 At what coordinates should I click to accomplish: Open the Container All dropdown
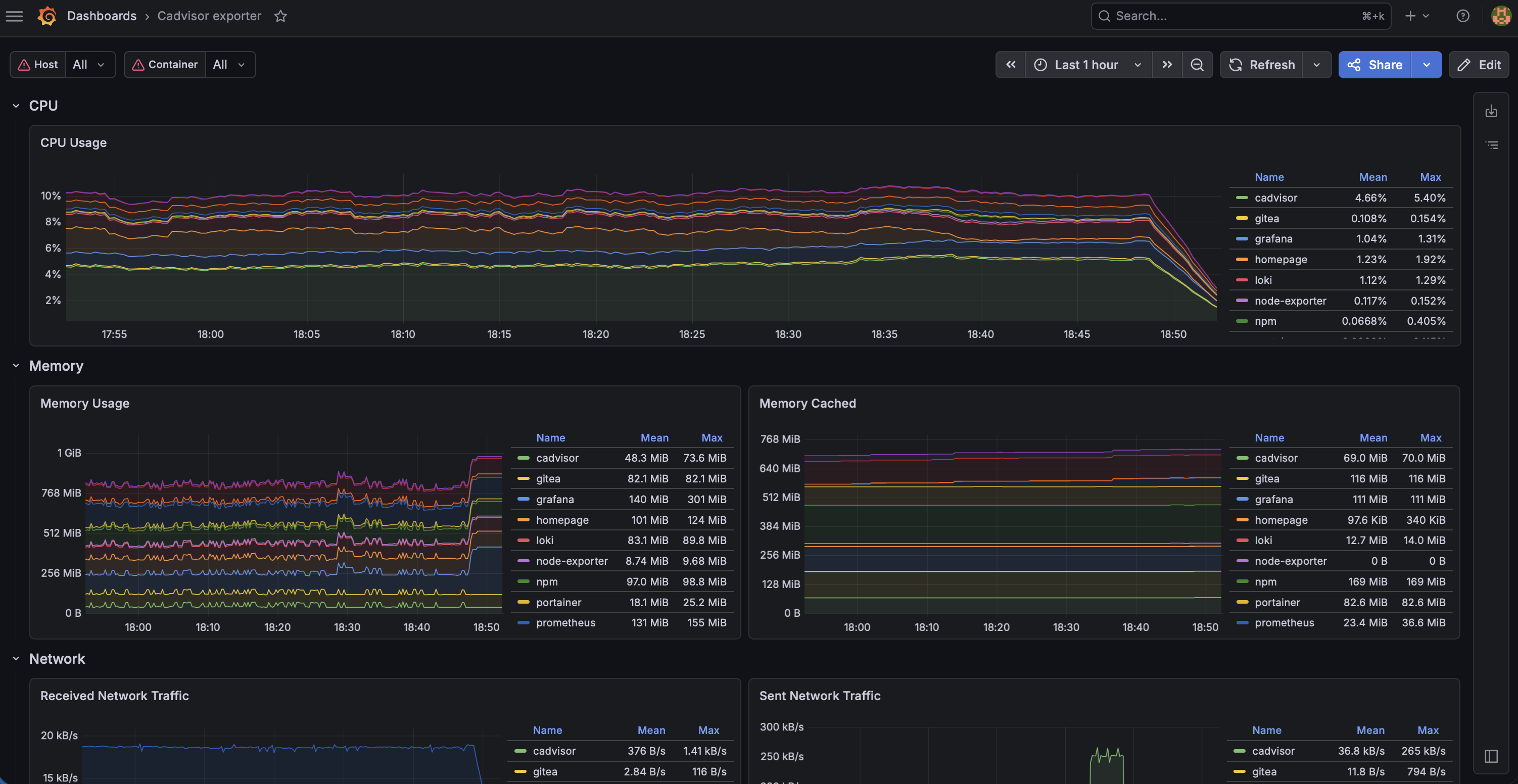[x=230, y=65]
